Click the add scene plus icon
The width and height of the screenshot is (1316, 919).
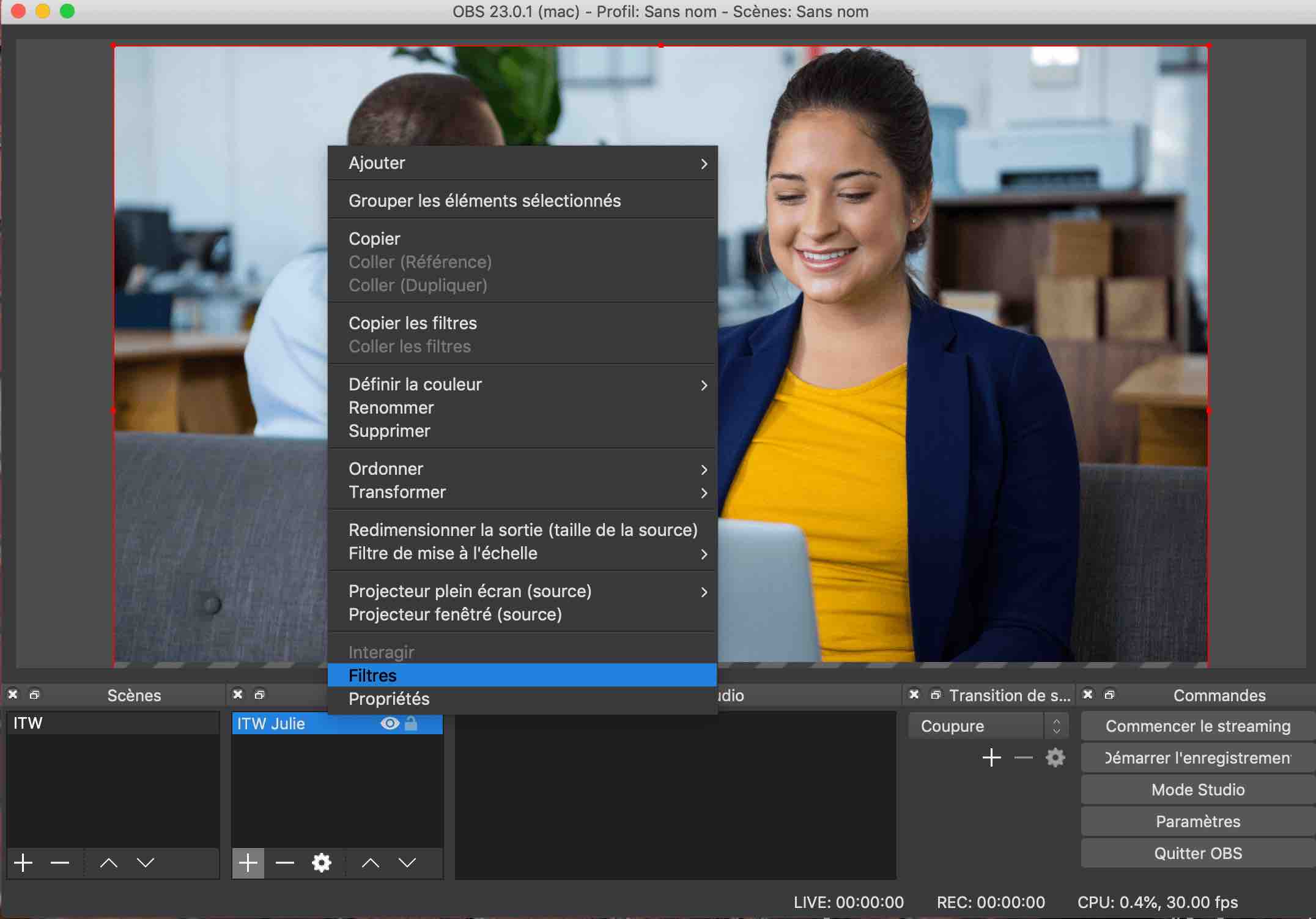pos(23,863)
